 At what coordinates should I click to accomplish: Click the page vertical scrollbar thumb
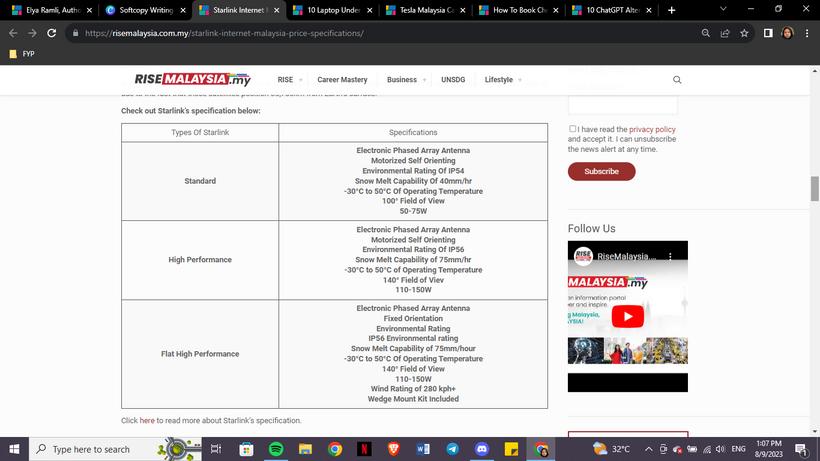(814, 189)
